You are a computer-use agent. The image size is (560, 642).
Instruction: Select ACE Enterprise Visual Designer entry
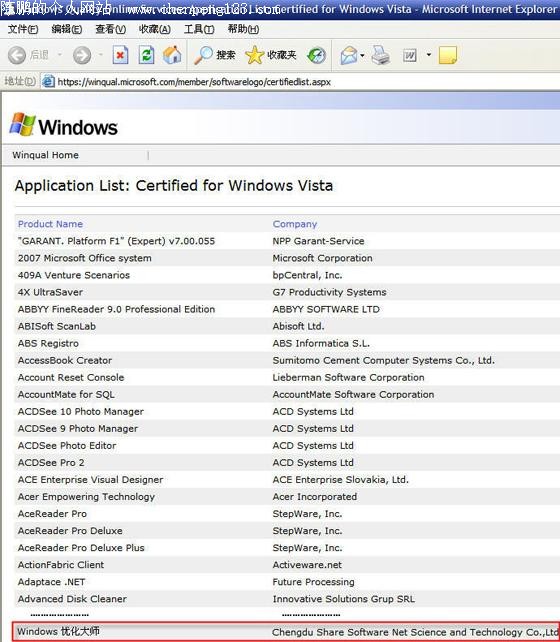click(90, 480)
